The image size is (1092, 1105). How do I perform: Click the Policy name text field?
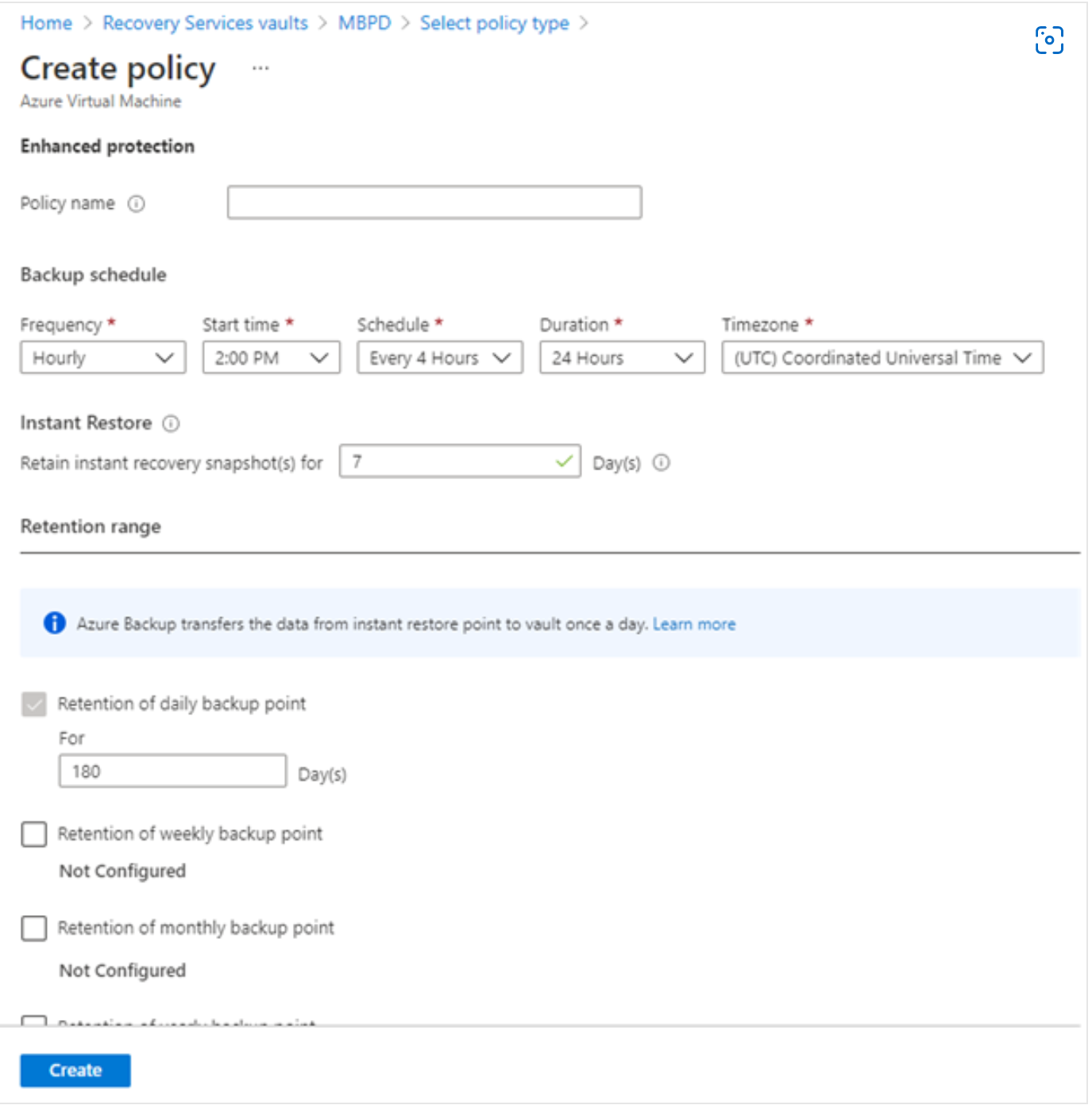(x=434, y=203)
